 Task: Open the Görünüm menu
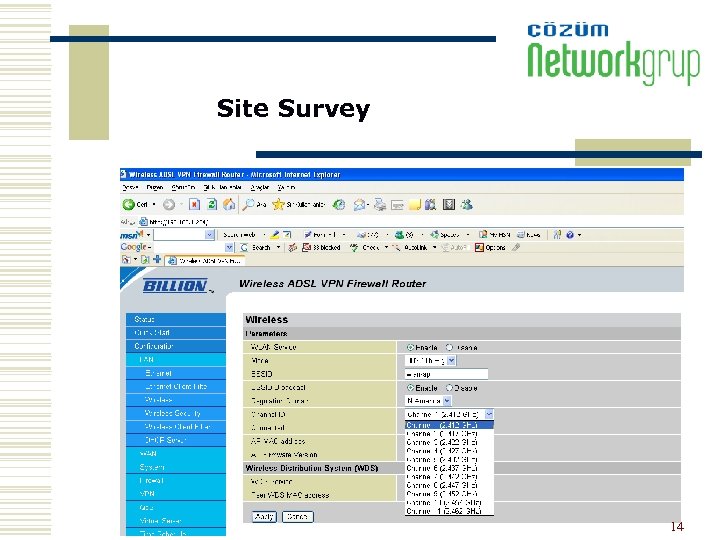[x=183, y=187]
